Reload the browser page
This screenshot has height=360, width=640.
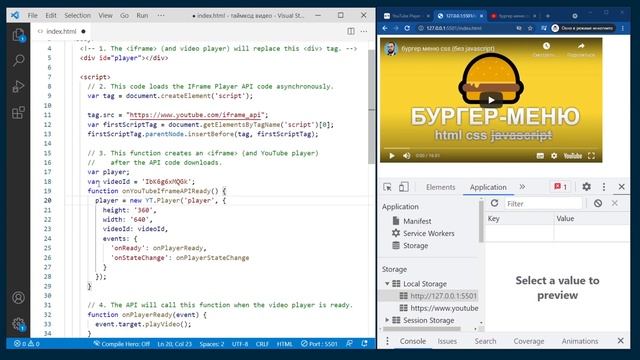[407, 28]
